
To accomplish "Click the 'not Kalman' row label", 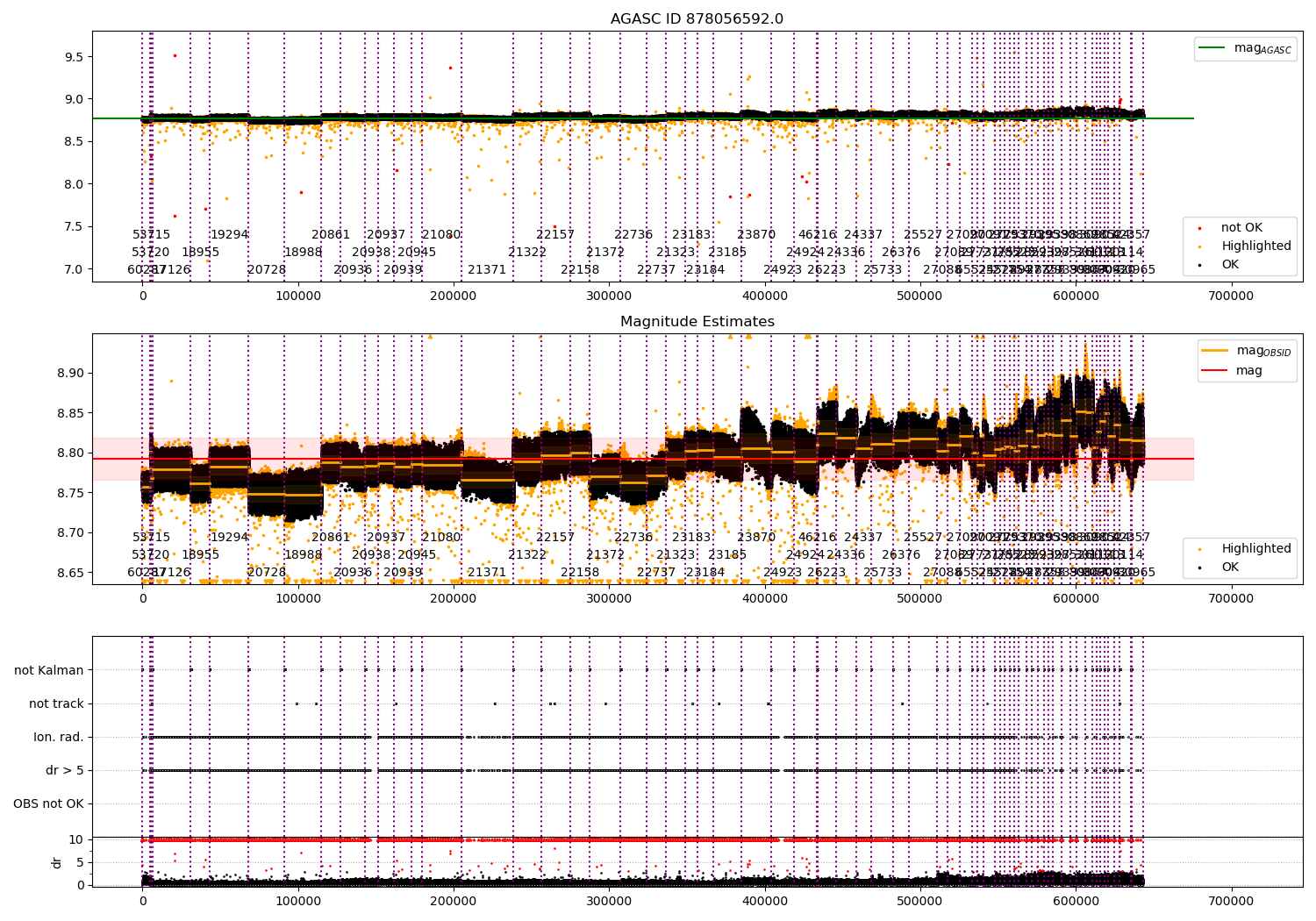I will 49,671.
